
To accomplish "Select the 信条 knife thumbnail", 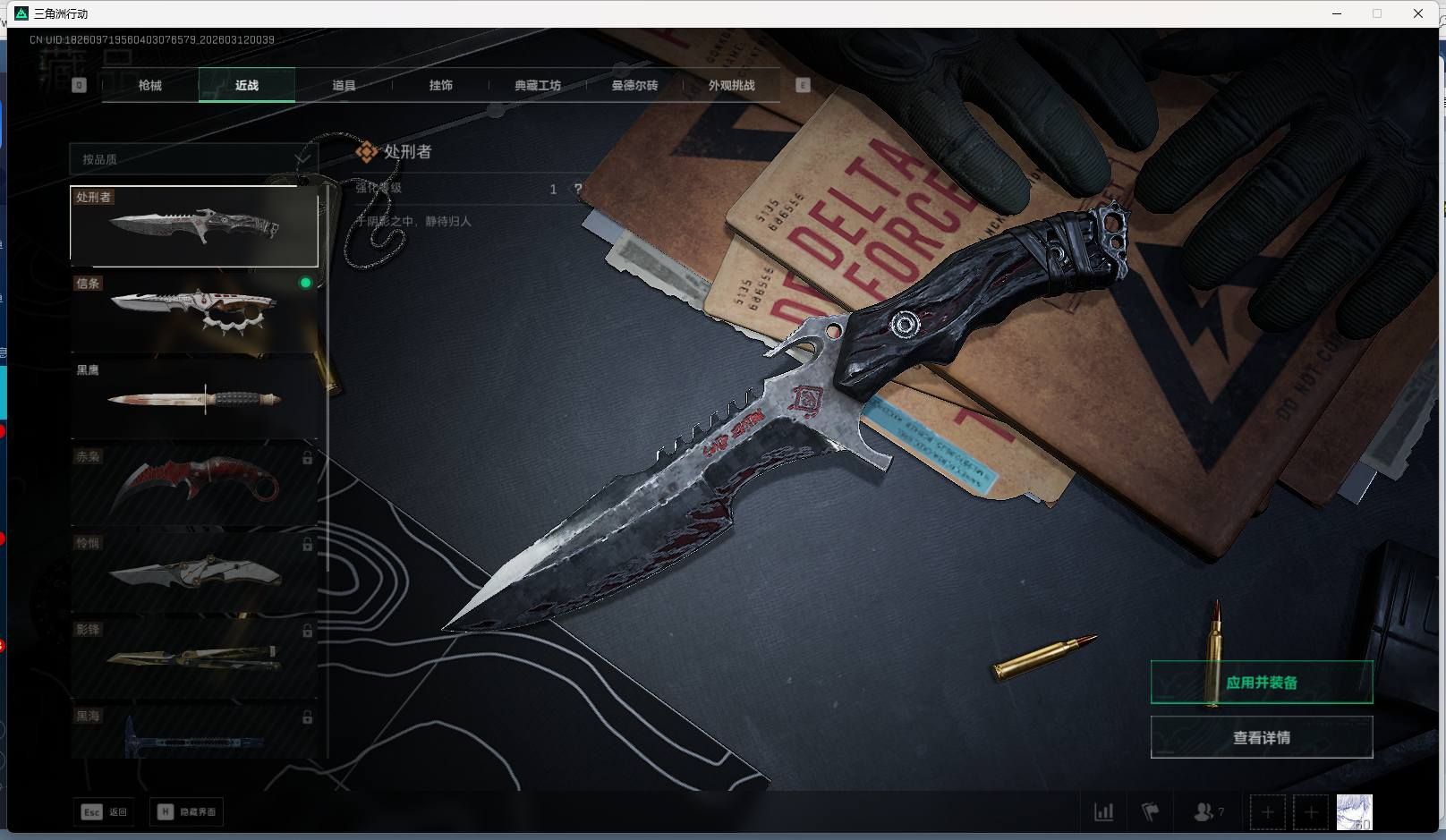I will (x=194, y=312).
